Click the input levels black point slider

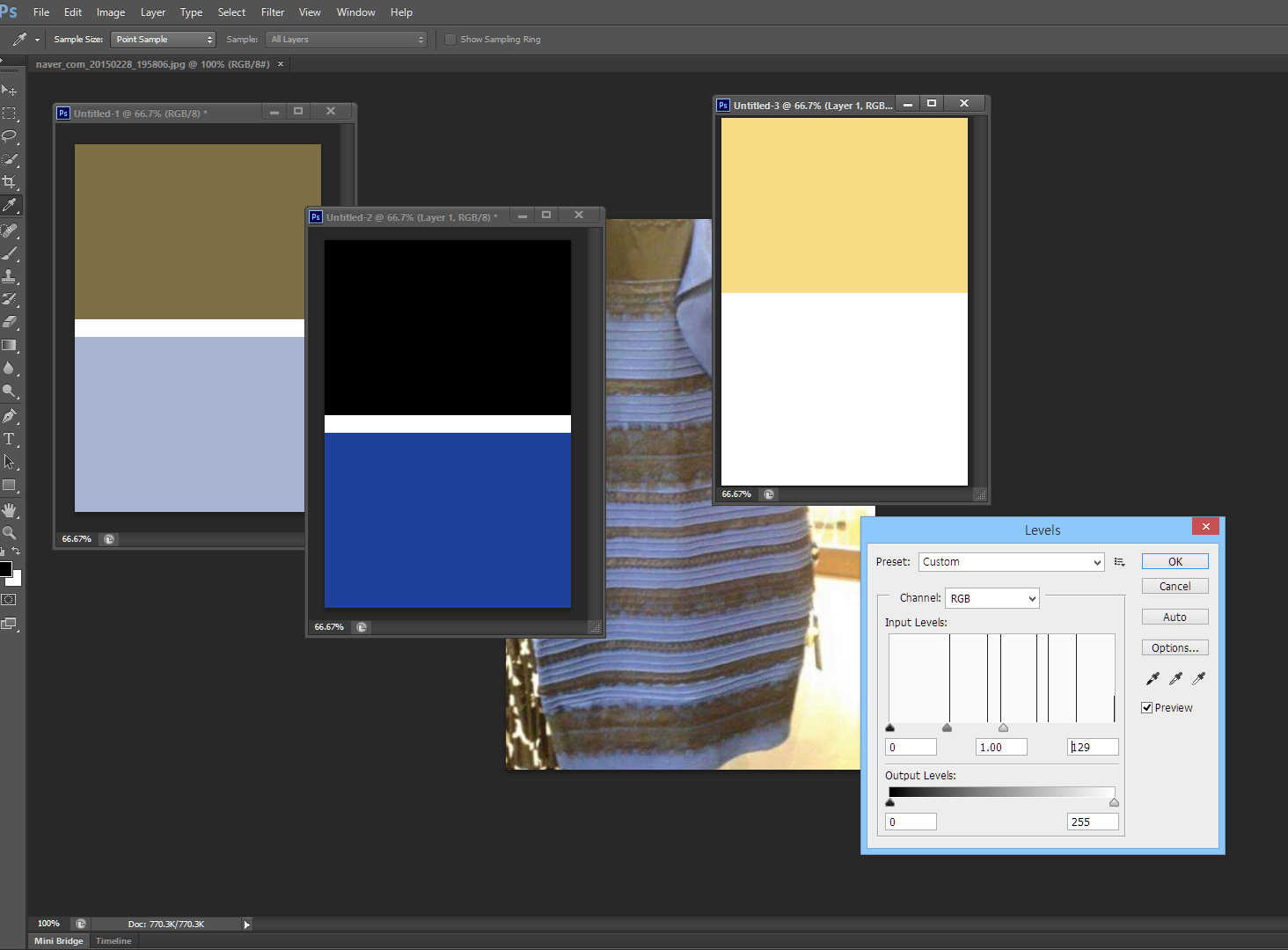(x=889, y=727)
